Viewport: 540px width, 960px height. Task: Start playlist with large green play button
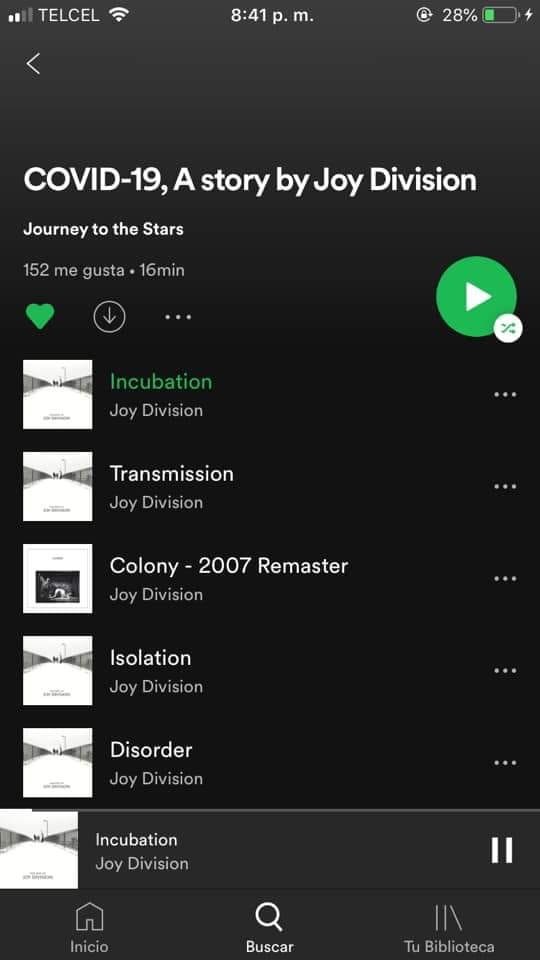pyautogui.click(x=476, y=296)
